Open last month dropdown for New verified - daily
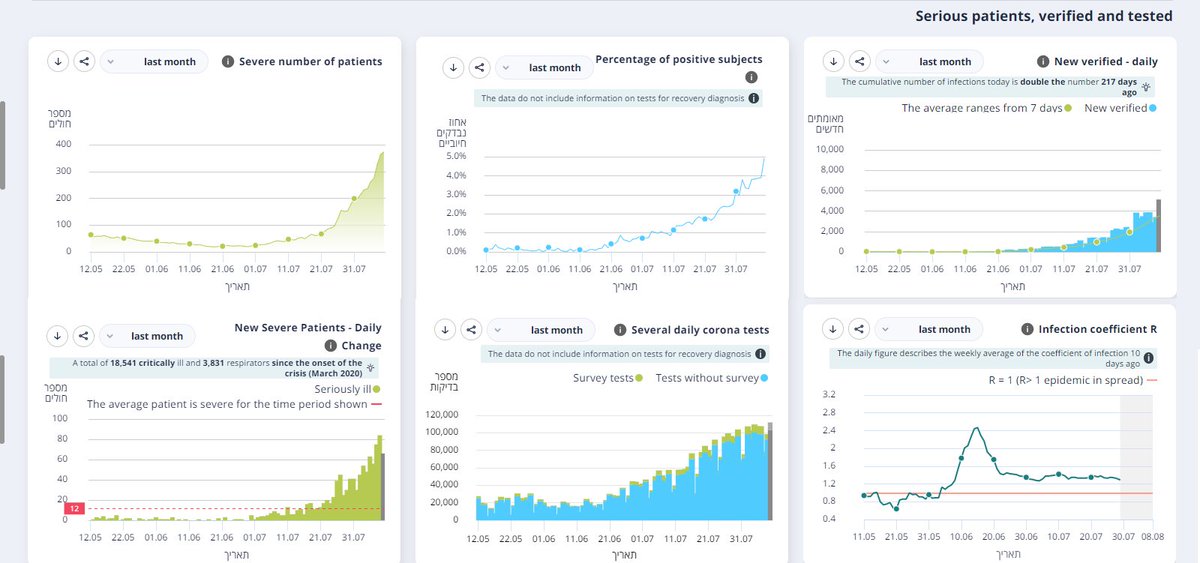This screenshot has height=563, width=1200. (x=930, y=61)
